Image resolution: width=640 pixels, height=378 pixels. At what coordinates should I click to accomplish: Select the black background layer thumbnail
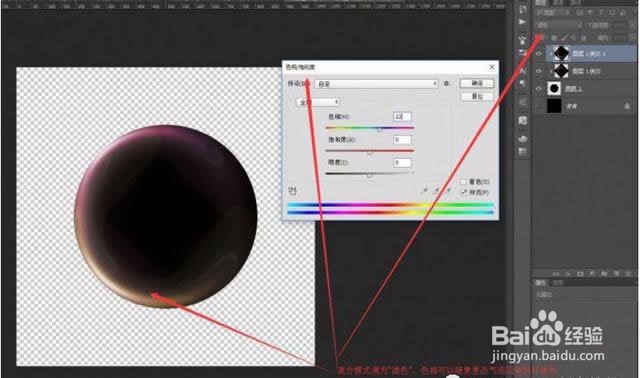click(x=554, y=106)
